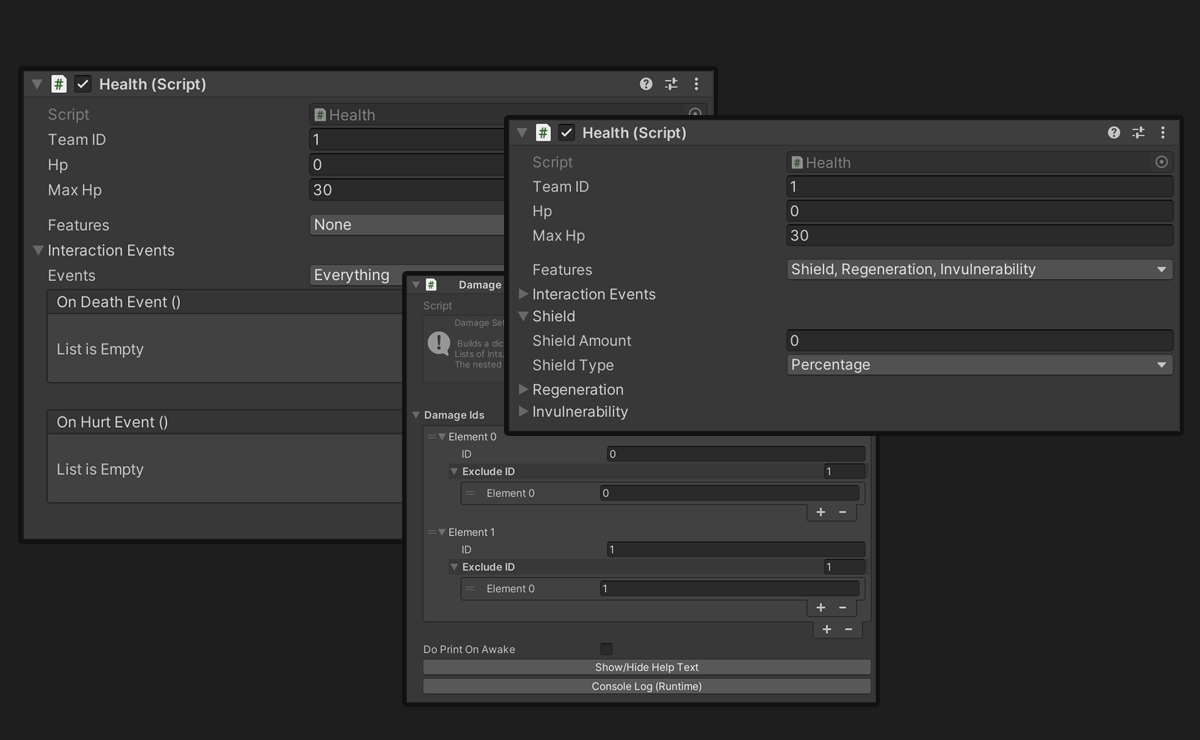1200x740 pixels.
Task: Enable Do Print On Awake checkbox
Action: [x=606, y=649]
